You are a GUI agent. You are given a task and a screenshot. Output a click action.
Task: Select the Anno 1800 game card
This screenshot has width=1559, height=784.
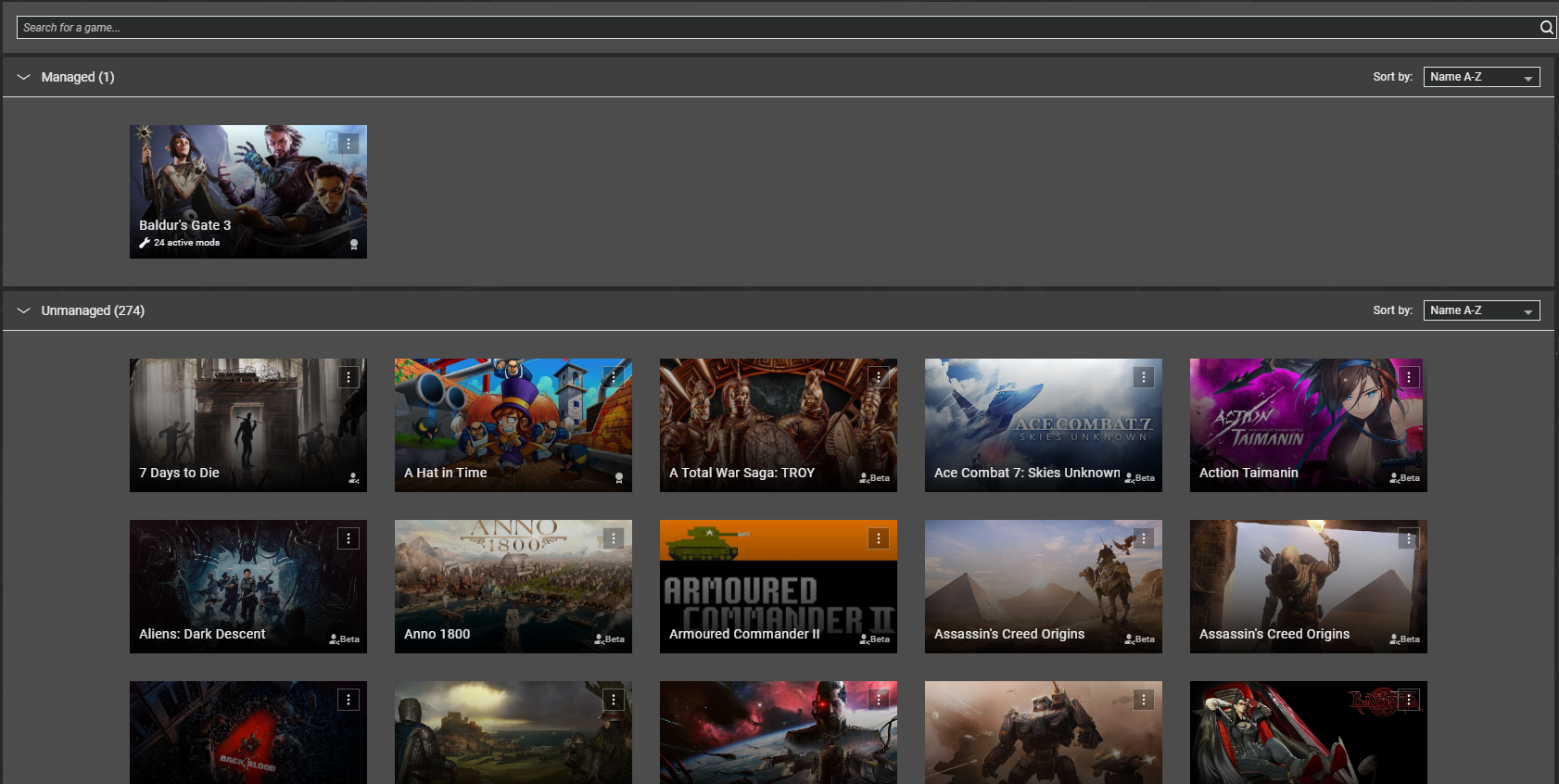click(513, 587)
